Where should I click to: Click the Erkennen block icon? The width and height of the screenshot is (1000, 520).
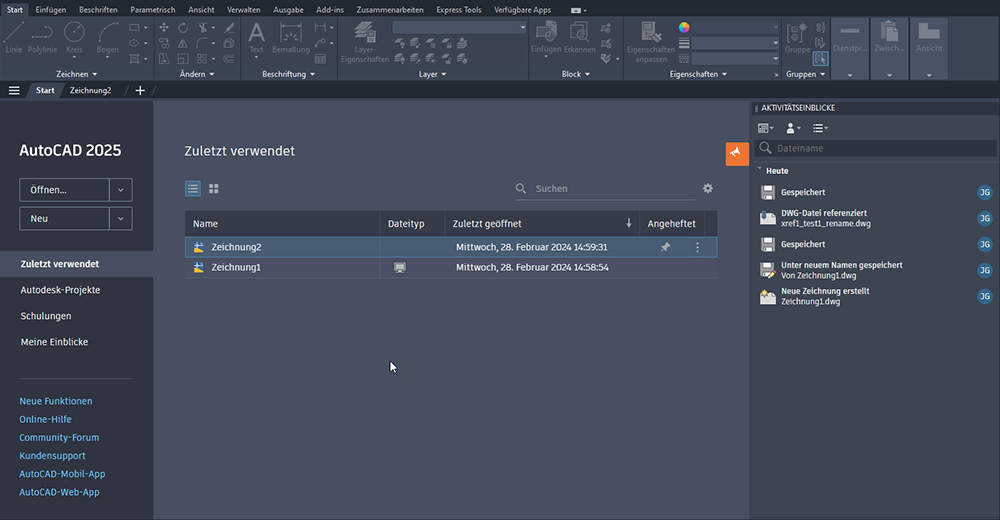[x=579, y=37]
